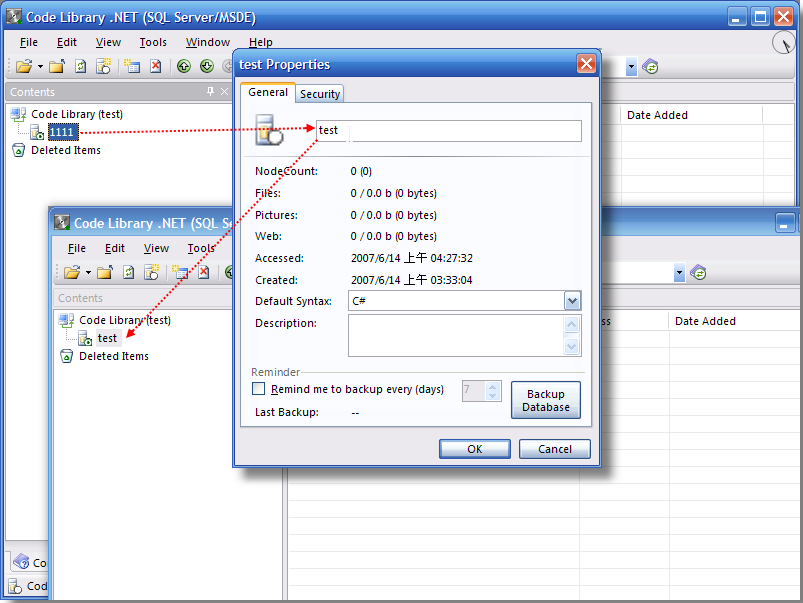Open the dropdown arrow beside top window's Open icon
The image size is (803, 603).
pyautogui.click(x=40, y=67)
